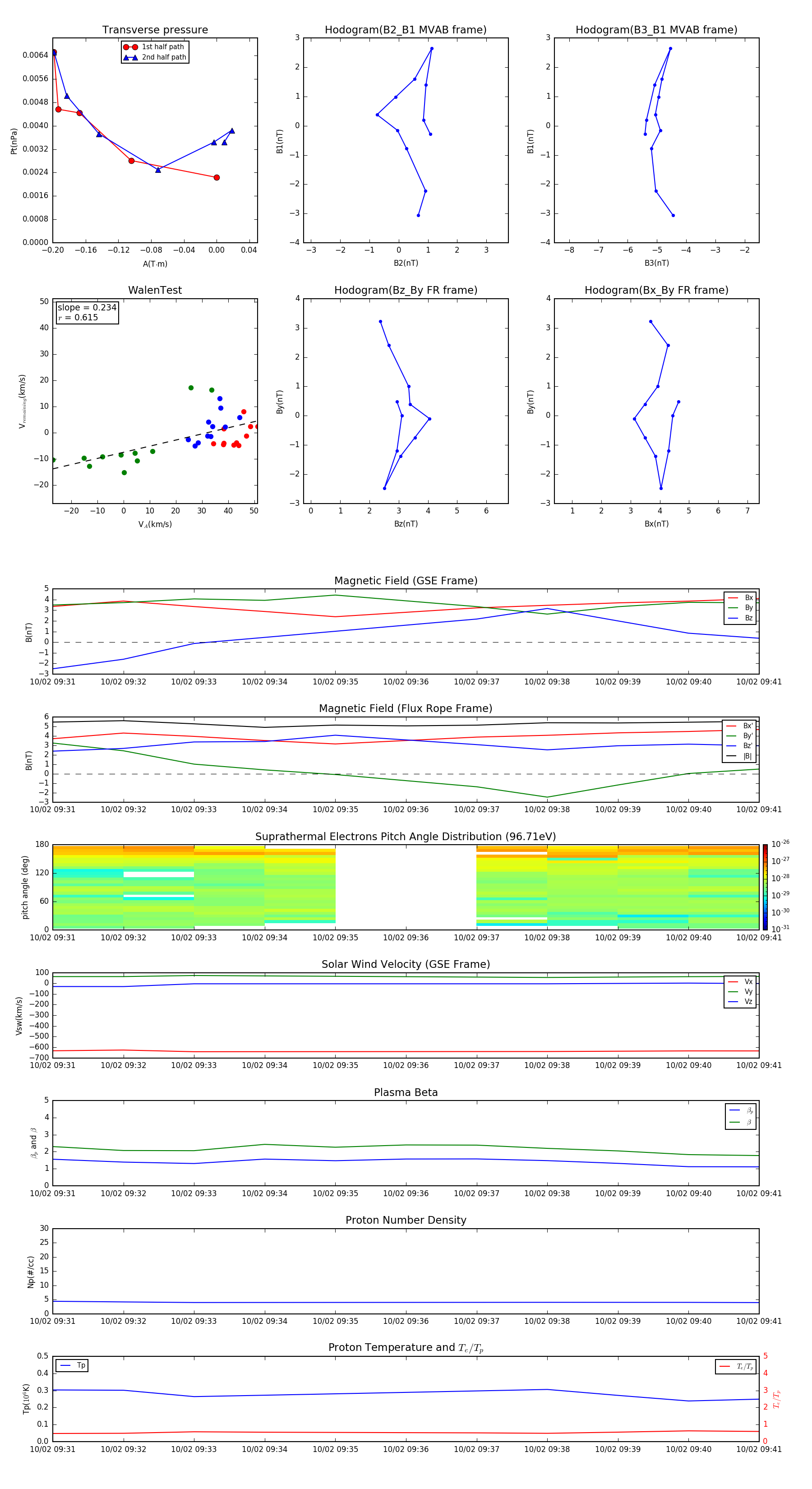Click the 'Vz' velocity legend entry
The image size is (812, 1489).
pyautogui.click(x=741, y=1002)
